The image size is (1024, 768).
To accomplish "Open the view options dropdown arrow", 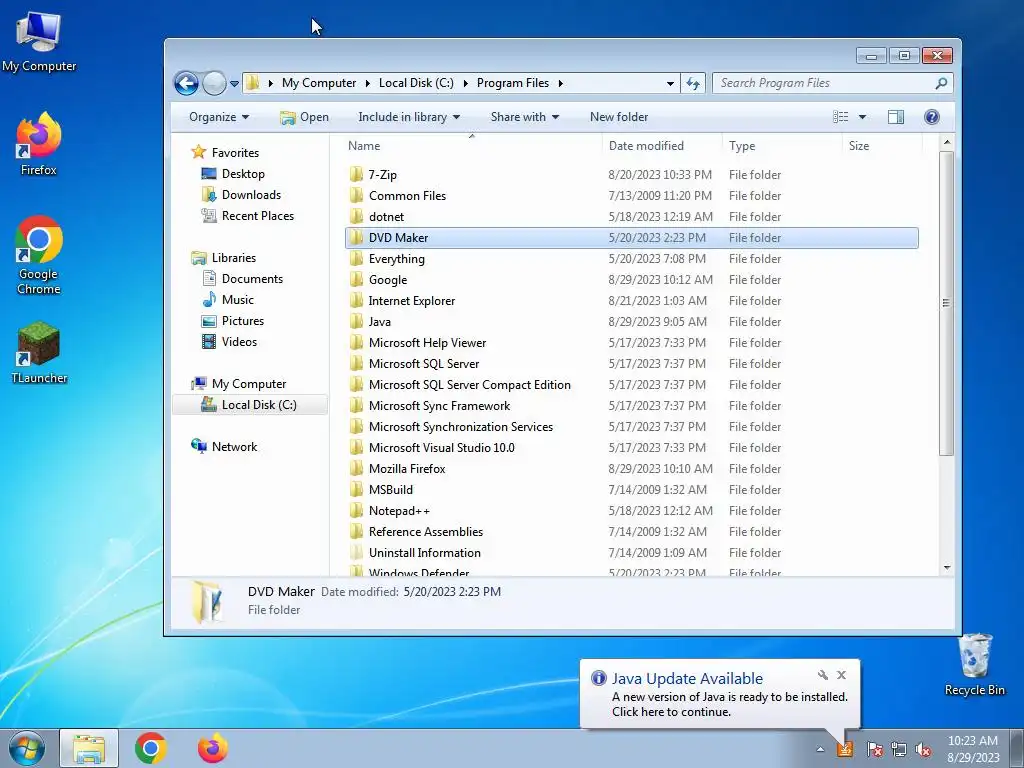I will click(862, 117).
